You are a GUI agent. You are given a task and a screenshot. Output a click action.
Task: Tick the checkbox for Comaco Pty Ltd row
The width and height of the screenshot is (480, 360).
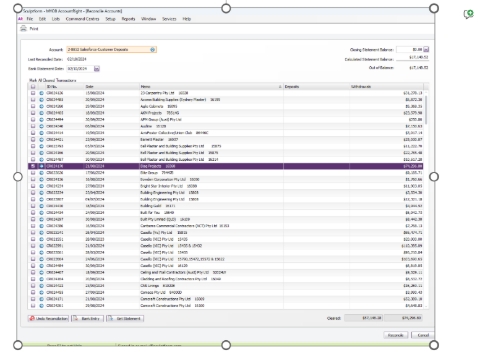(33, 292)
